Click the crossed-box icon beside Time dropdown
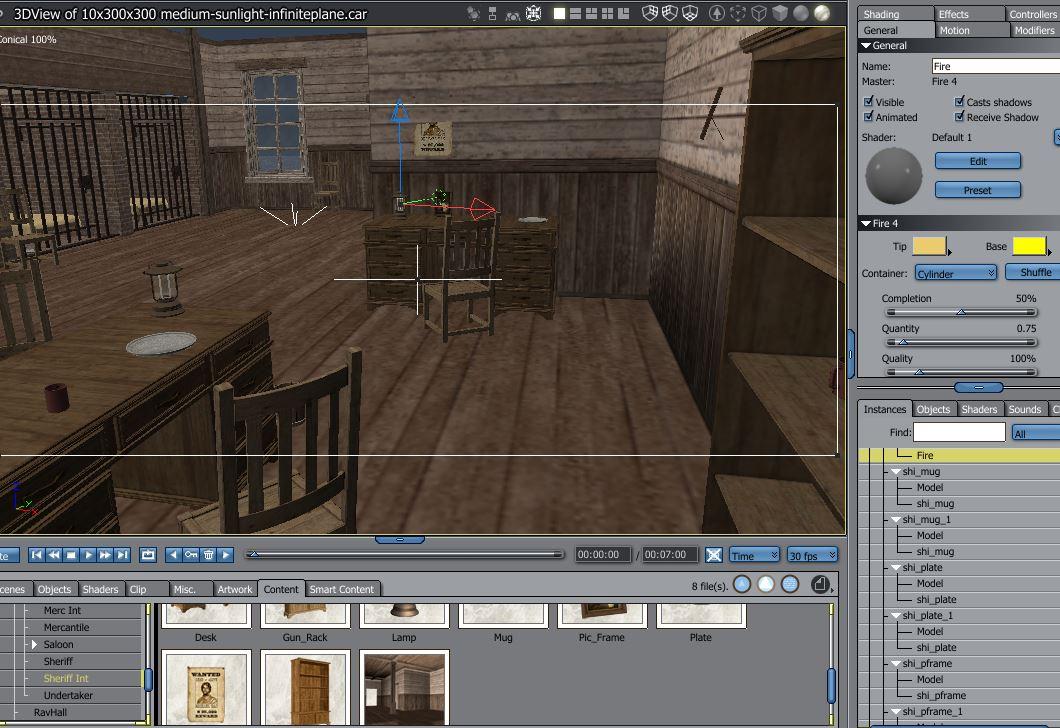 pos(714,555)
